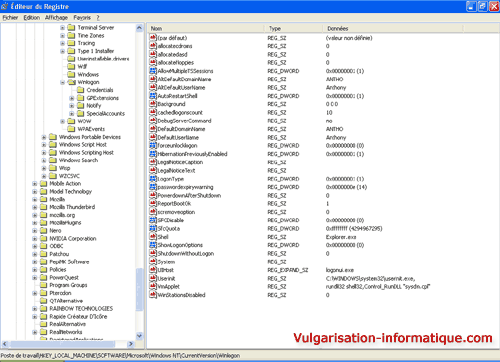Click the LogonType DWORD icon
The image size is (500, 362).
(x=153, y=179)
